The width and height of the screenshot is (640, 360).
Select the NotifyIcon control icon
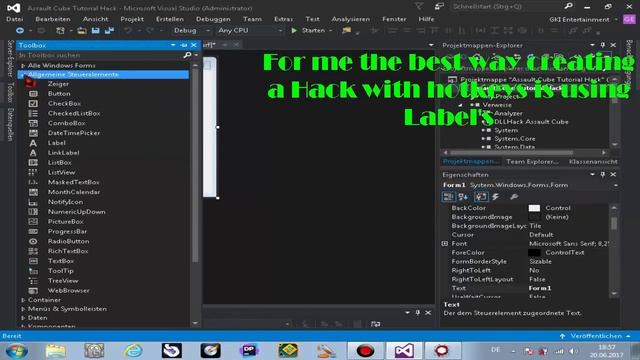tap(33, 202)
